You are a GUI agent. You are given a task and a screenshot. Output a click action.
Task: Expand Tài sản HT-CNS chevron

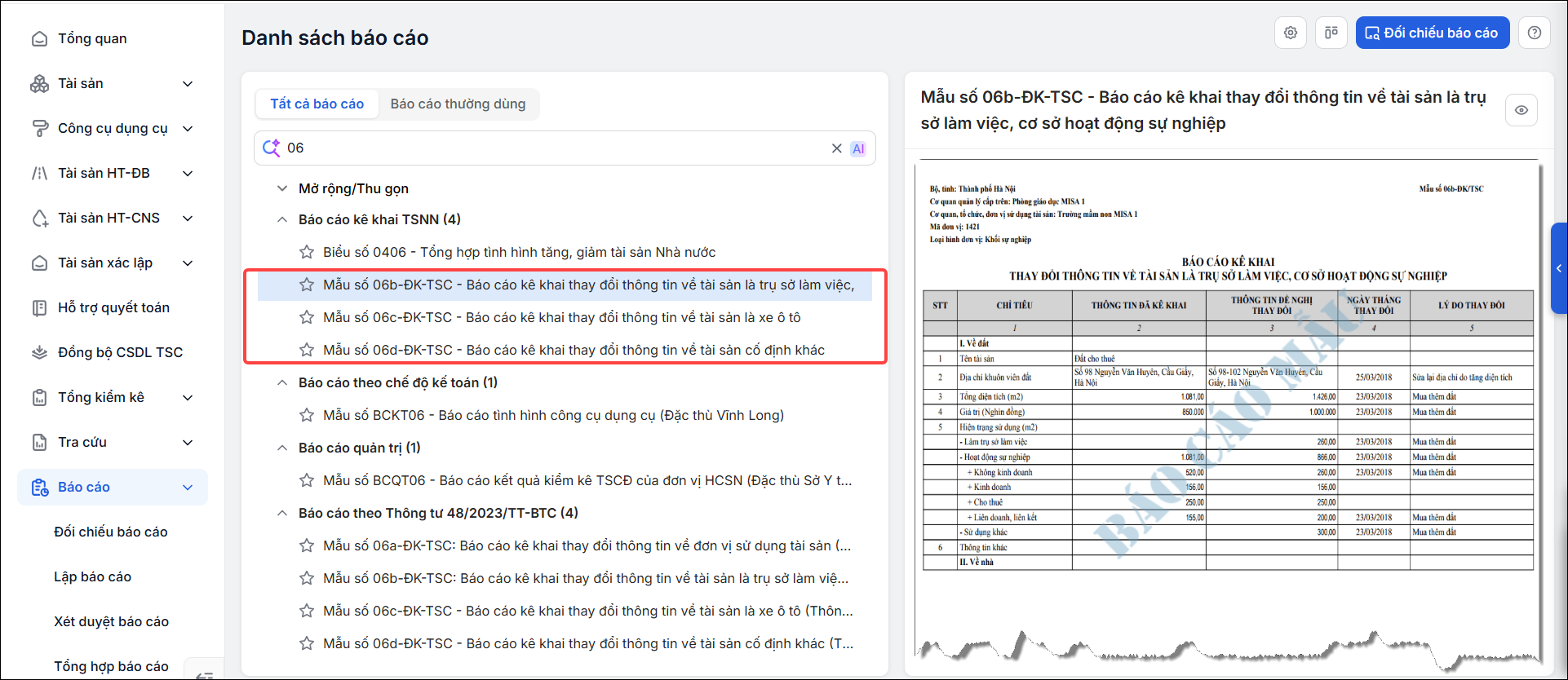(188, 219)
